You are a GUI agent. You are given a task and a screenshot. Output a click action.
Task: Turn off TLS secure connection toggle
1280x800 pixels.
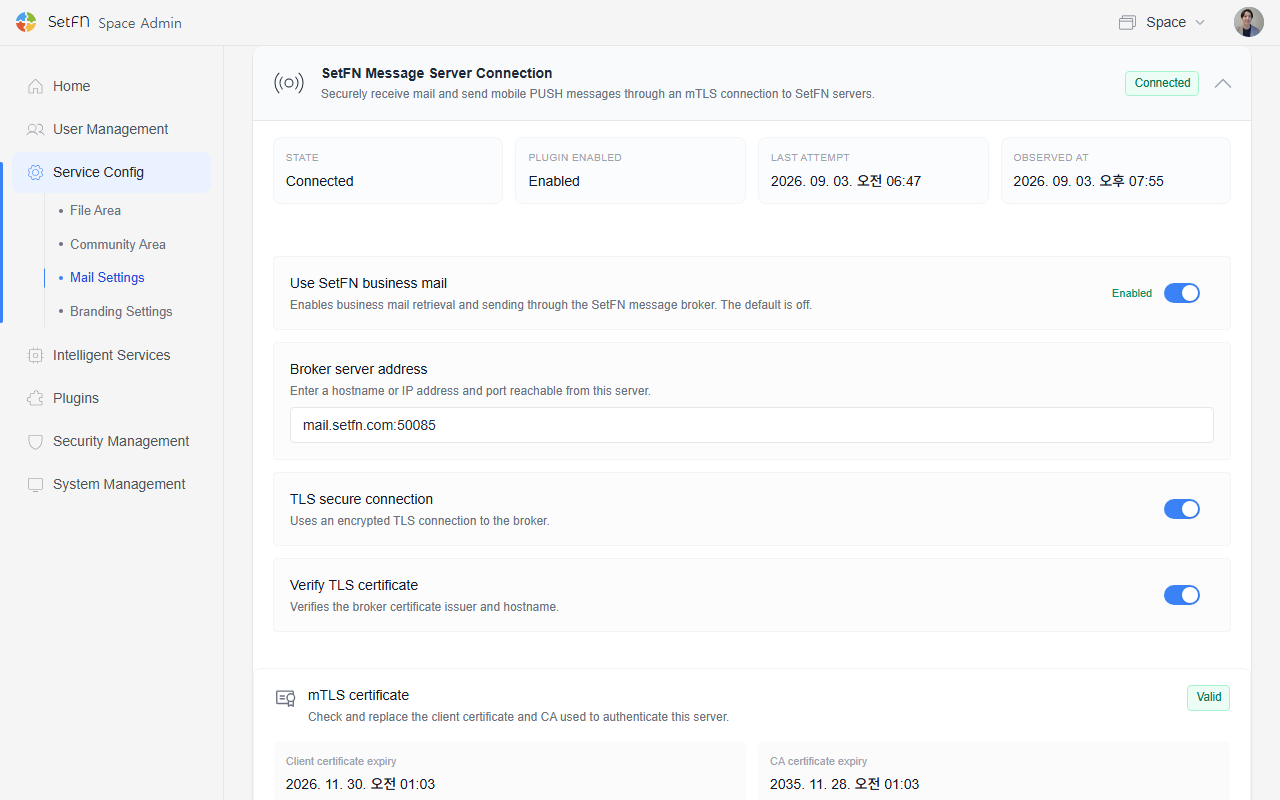[1181, 509]
